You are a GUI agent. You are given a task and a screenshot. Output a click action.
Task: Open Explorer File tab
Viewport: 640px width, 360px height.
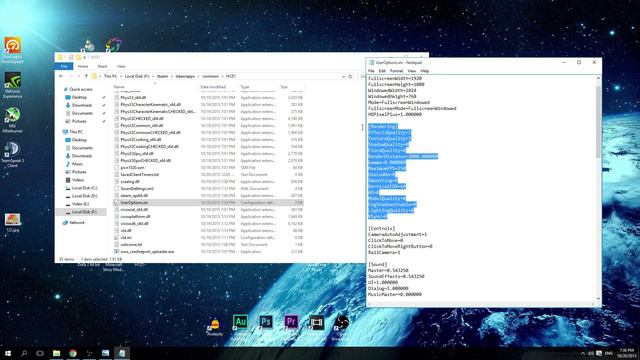point(64,66)
